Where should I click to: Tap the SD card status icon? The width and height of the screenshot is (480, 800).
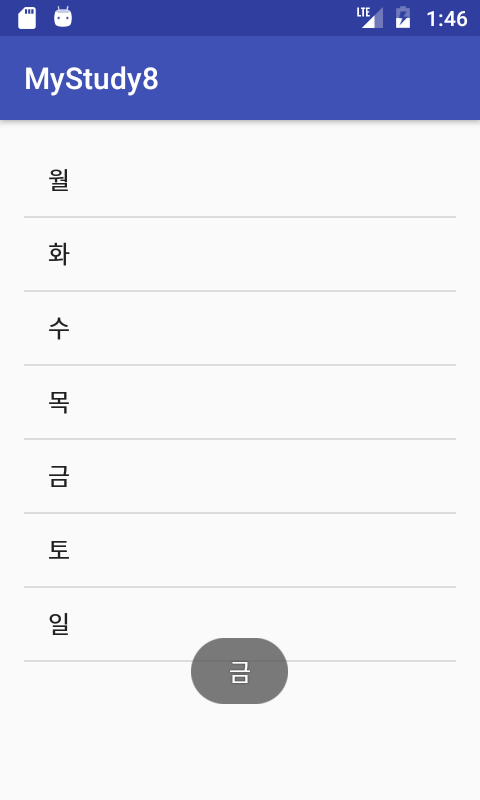tap(27, 18)
